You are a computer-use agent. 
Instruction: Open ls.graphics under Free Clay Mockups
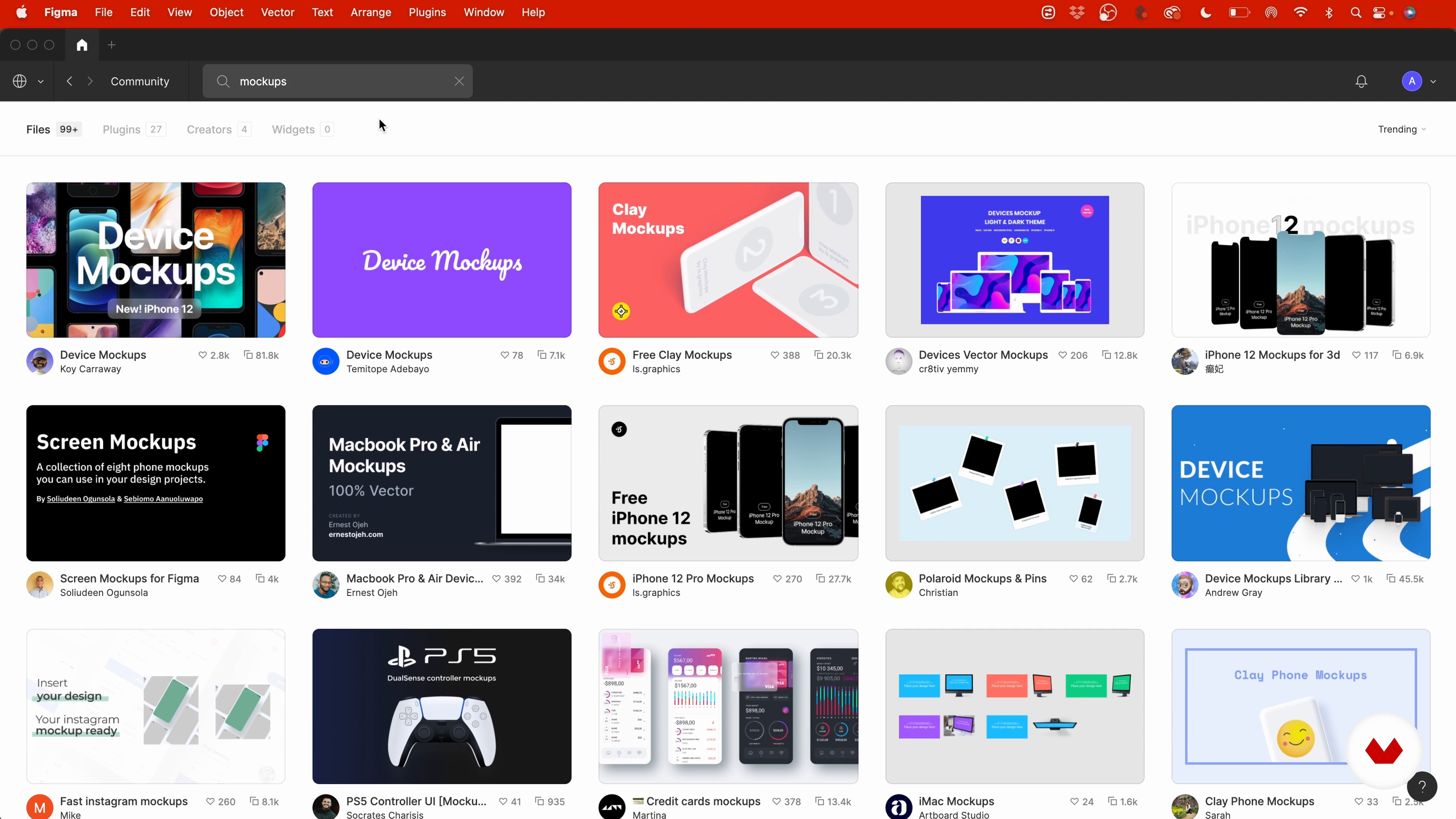pyautogui.click(x=656, y=369)
